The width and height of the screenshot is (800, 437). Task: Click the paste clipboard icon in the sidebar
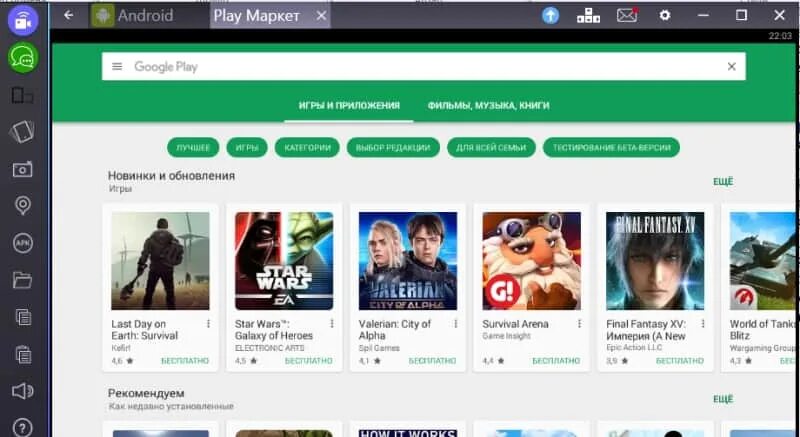click(23, 354)
